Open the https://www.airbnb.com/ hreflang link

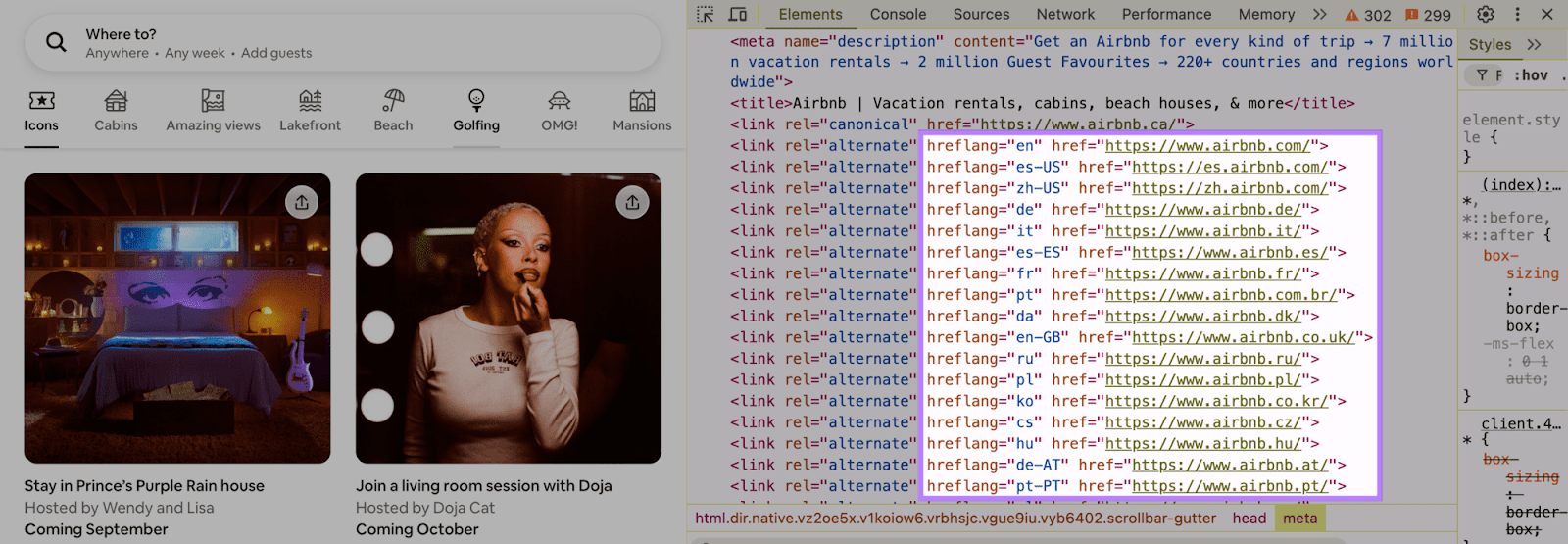click(x=1207, y=146)
